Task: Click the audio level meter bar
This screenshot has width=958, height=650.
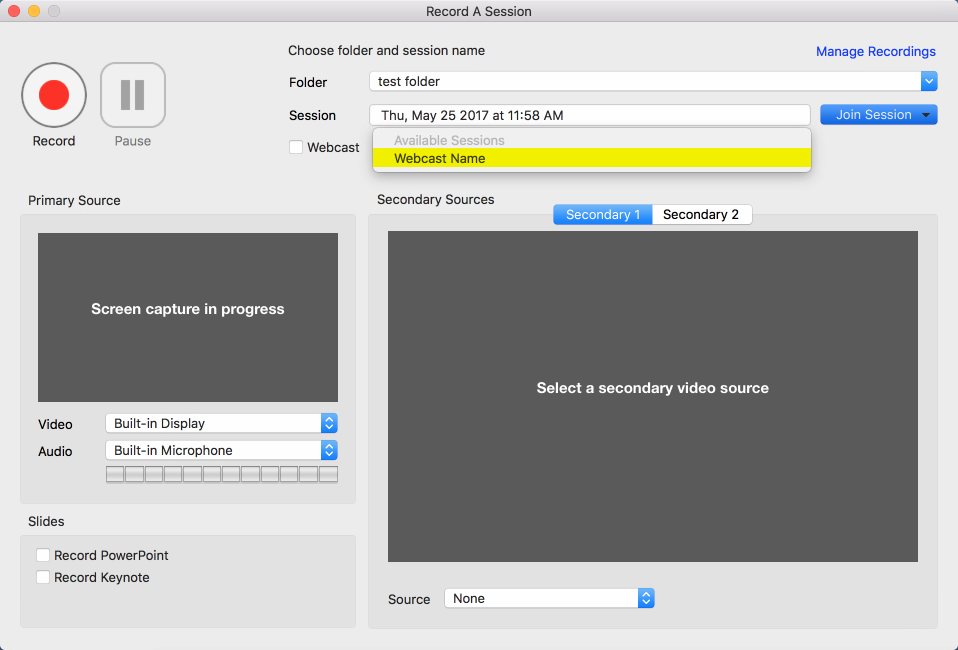Action: click(x=221, y=474)
